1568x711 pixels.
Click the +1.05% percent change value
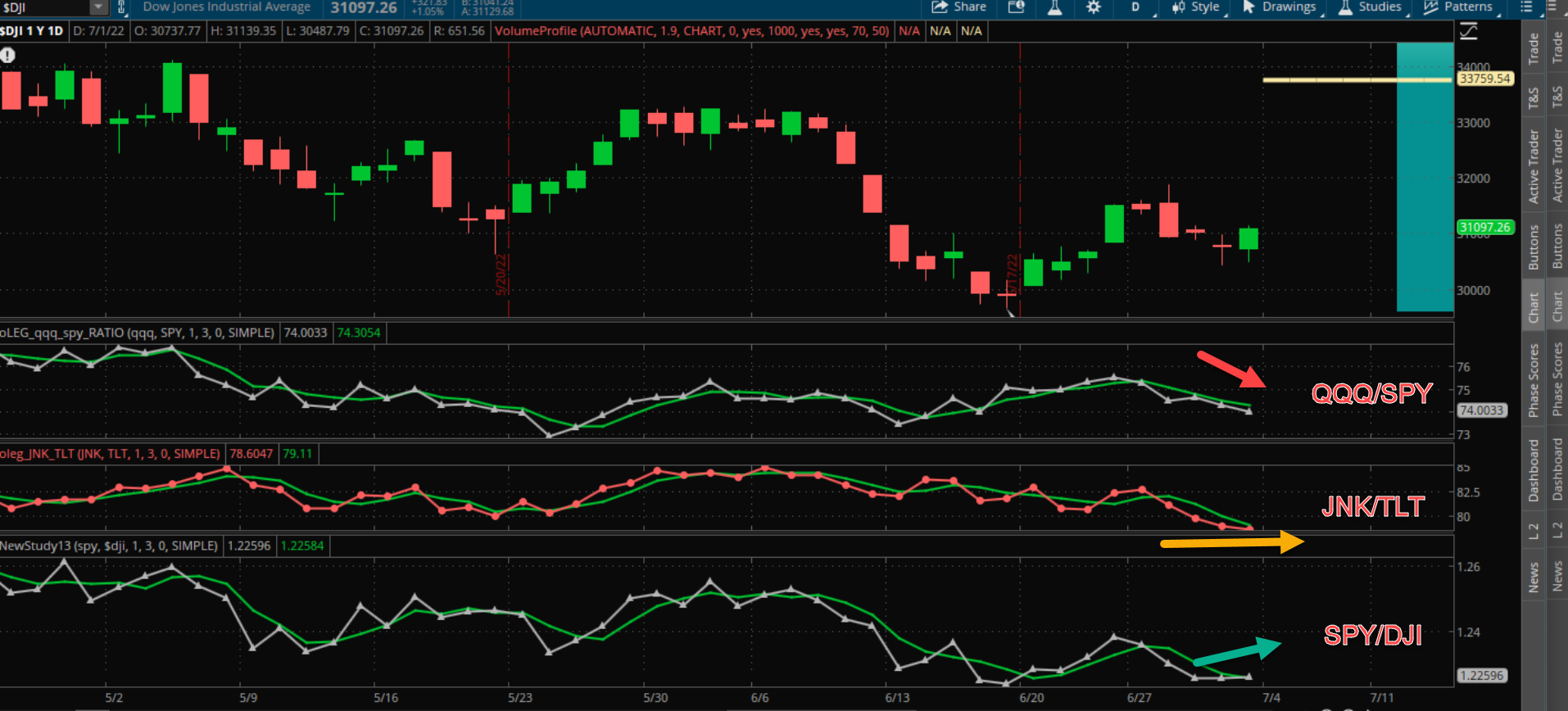click(x=428, y=11)
